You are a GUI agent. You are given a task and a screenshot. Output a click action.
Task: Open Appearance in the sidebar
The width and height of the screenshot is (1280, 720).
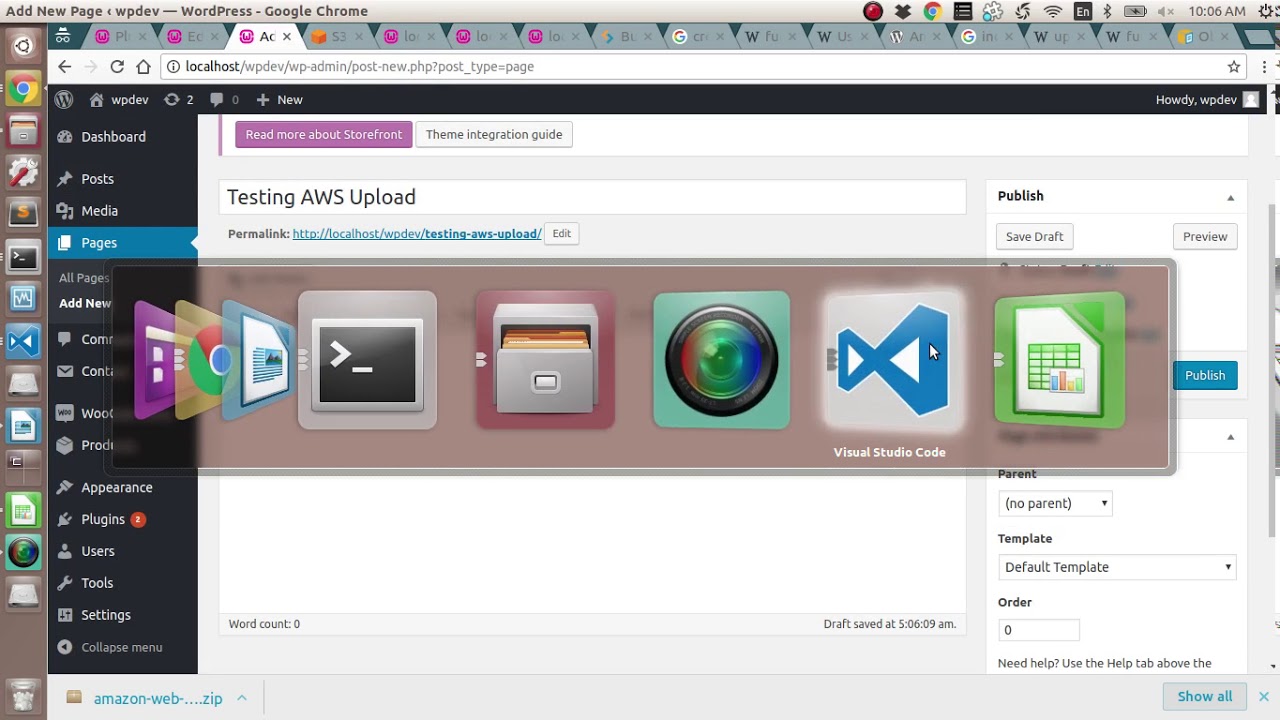point(116,487)
